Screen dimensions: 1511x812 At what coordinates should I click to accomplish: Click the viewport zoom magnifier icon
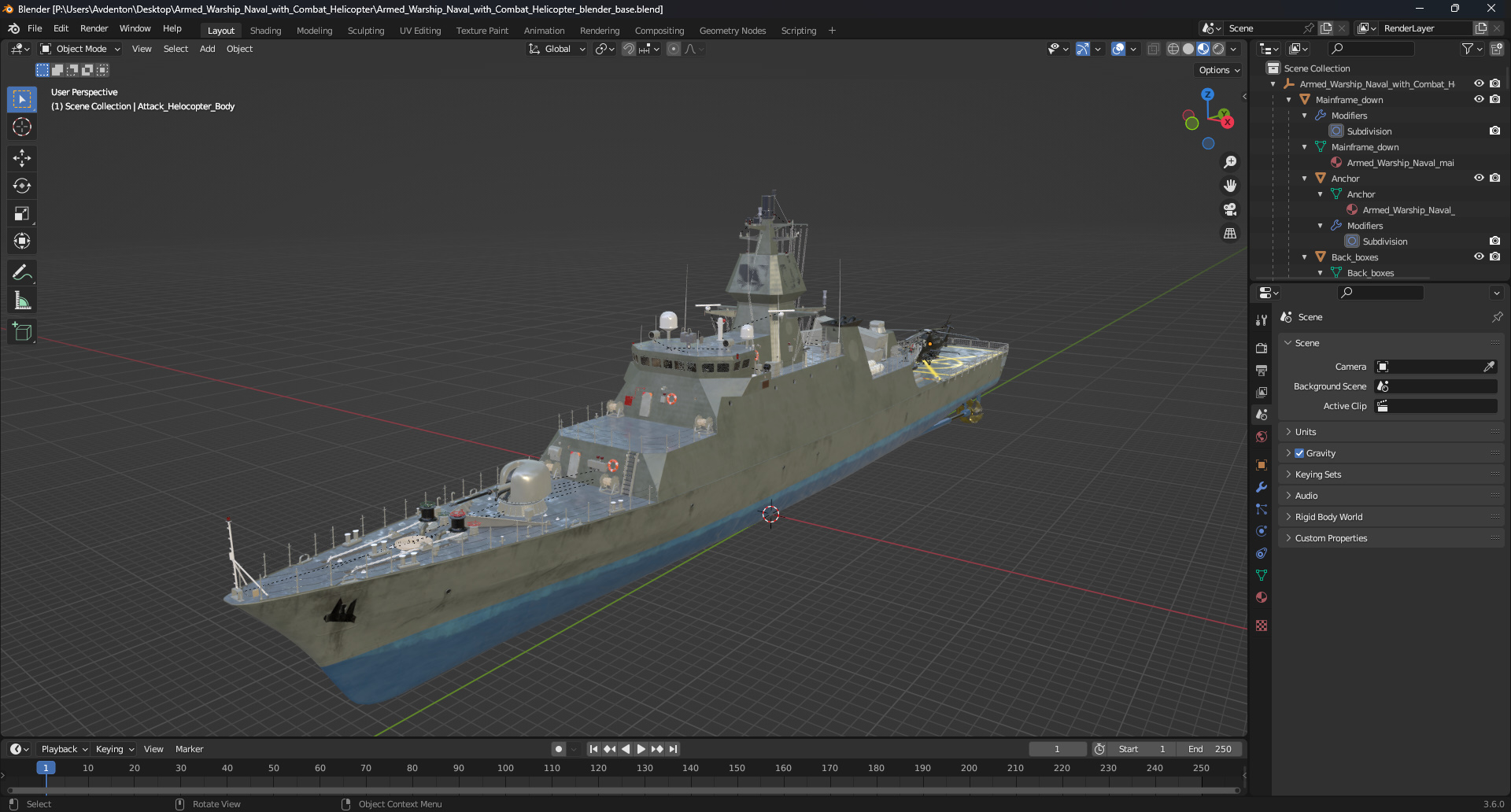pyautogui.click(x=1230, y=162)
